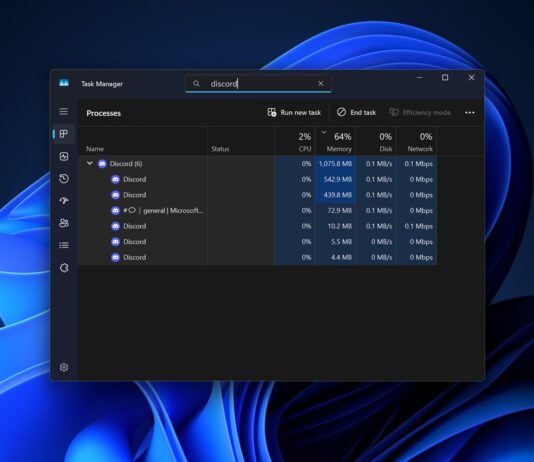Click End task button
The height and width of the screenshot is (462, 534).
pyautogui.click(x=356, y=113)
